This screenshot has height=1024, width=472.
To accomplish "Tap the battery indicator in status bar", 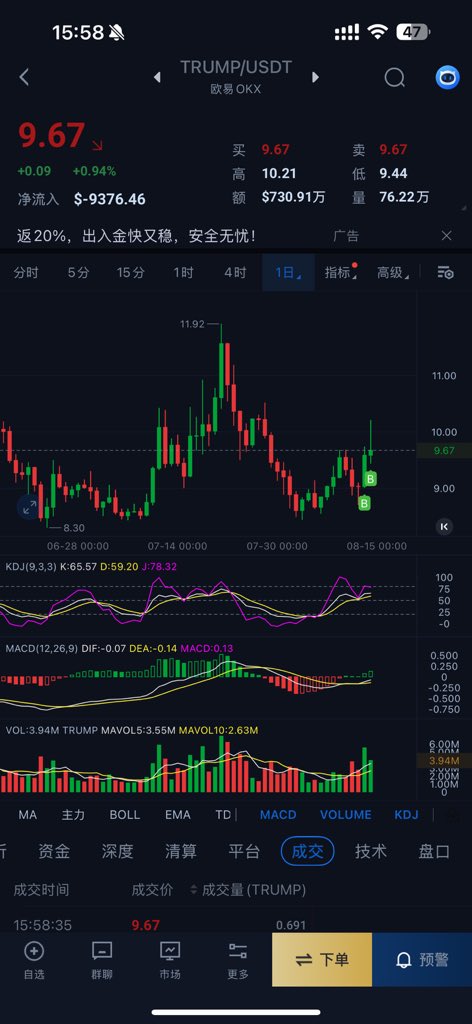I will 413,32.
